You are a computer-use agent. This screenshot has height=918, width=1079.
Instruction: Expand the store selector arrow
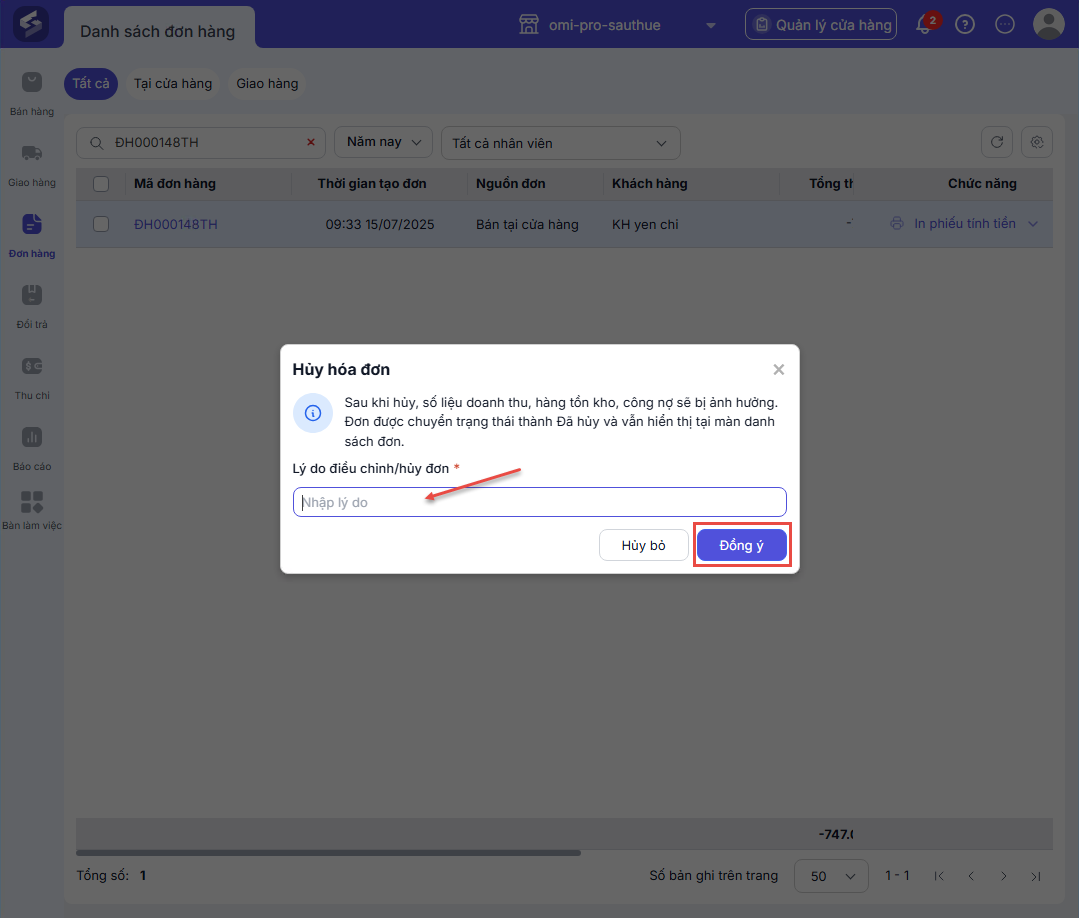(711, 25)
